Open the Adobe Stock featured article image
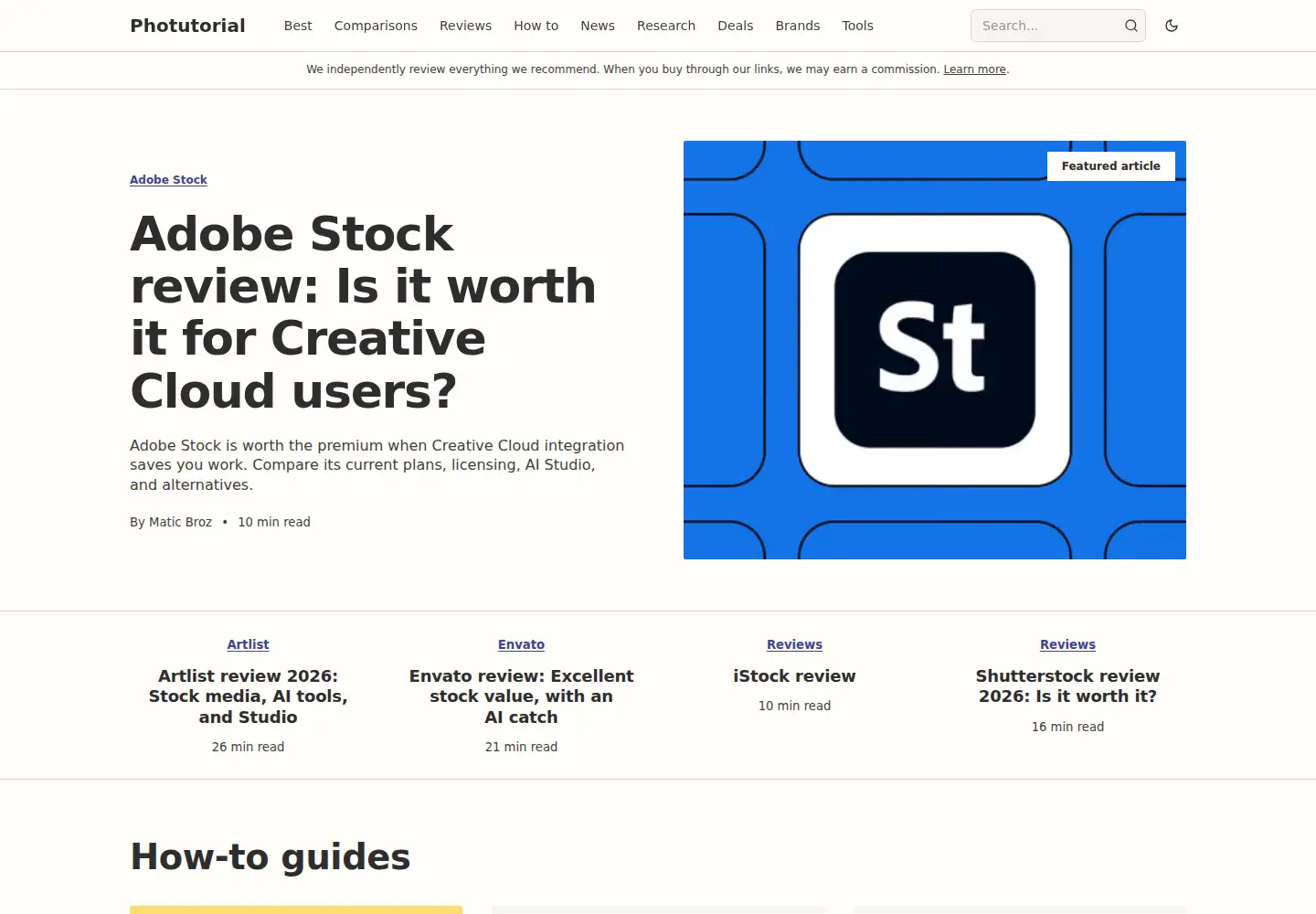This screenshot has height=914, width=1316. [x=935, y=350]
